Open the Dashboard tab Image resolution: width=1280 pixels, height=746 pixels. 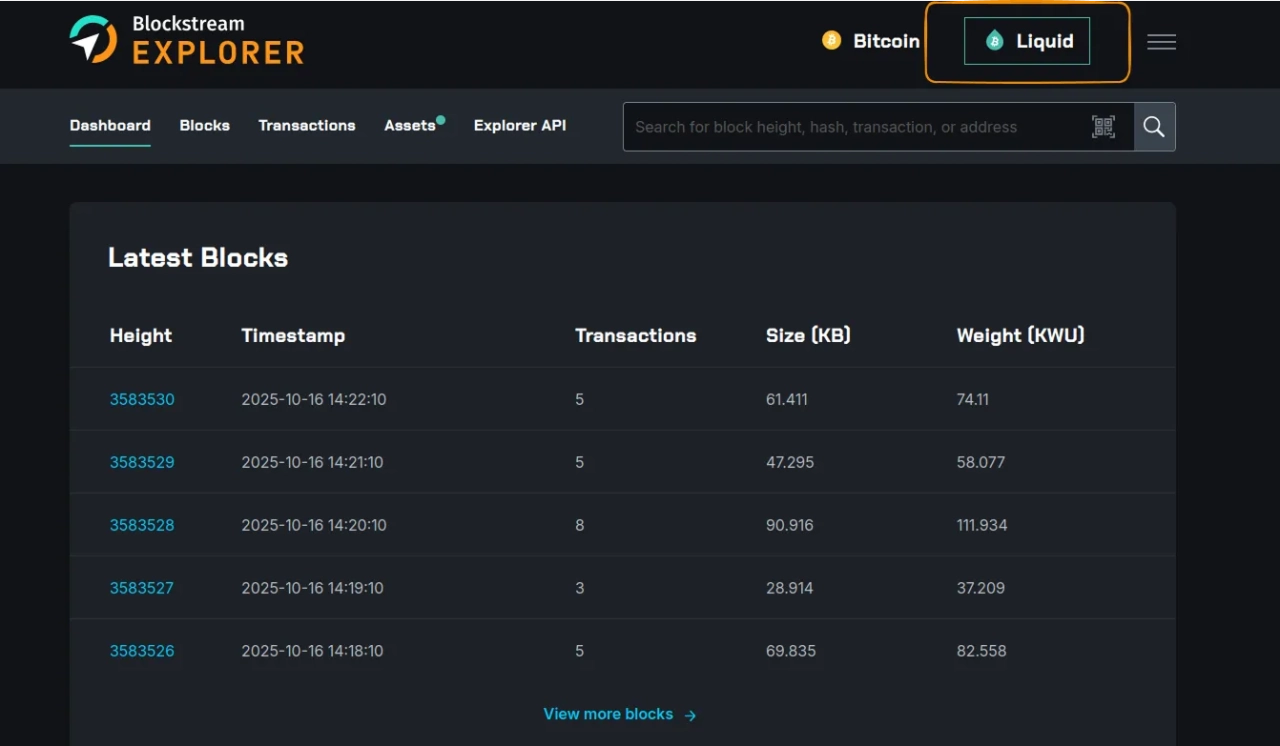coord(110,125)
